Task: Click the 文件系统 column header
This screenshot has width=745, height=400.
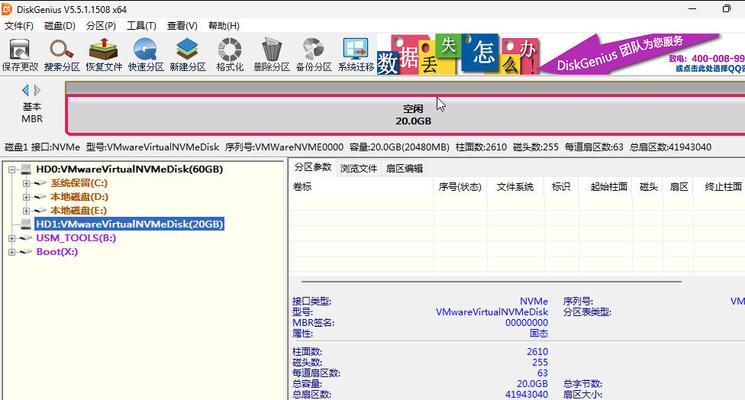Action: pos(515,187)
